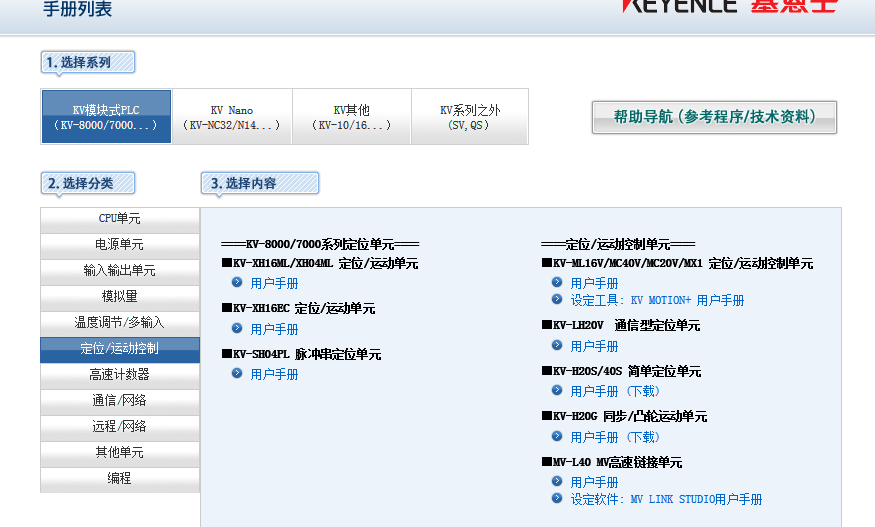
Task: Open the KV系列之外 series tab
Action: coord(469,117)
